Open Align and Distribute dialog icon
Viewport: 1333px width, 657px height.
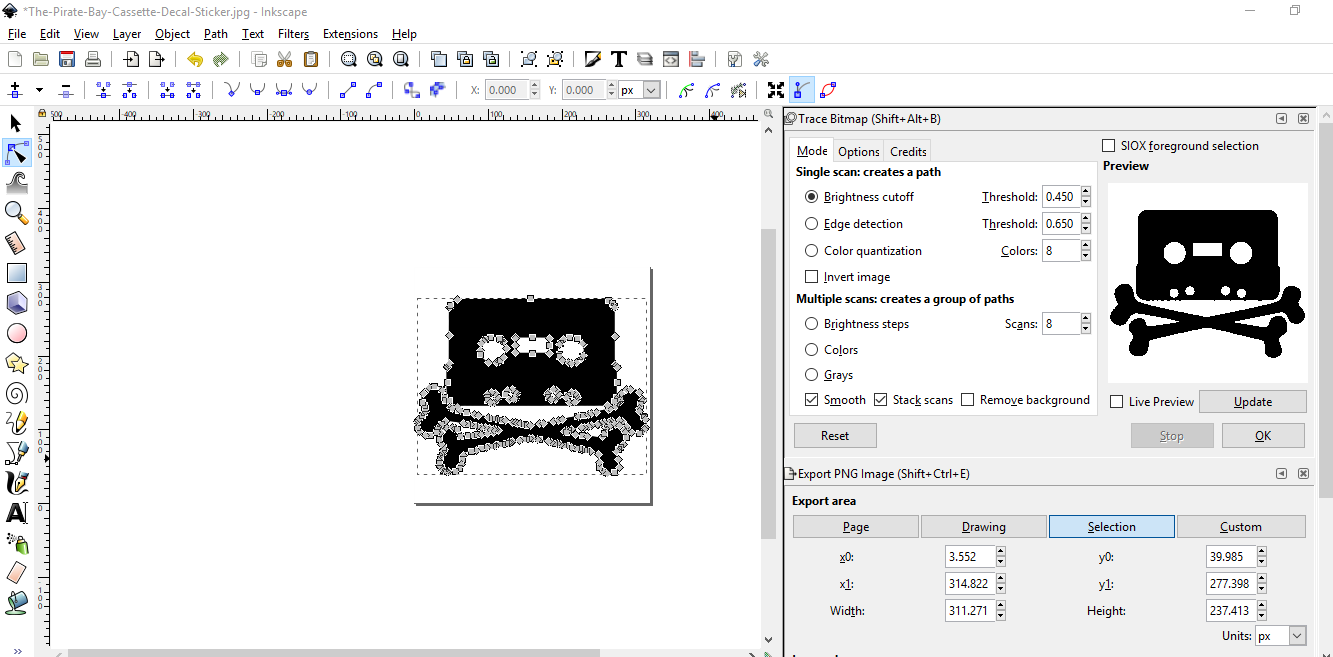pyautogui.click(x=697, y=59)
